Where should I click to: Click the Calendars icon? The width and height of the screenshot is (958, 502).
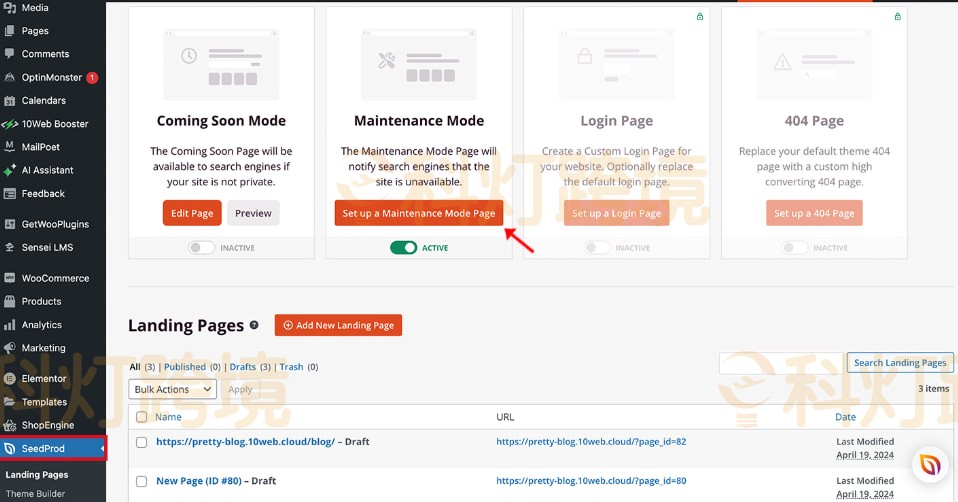coord(9,101)
